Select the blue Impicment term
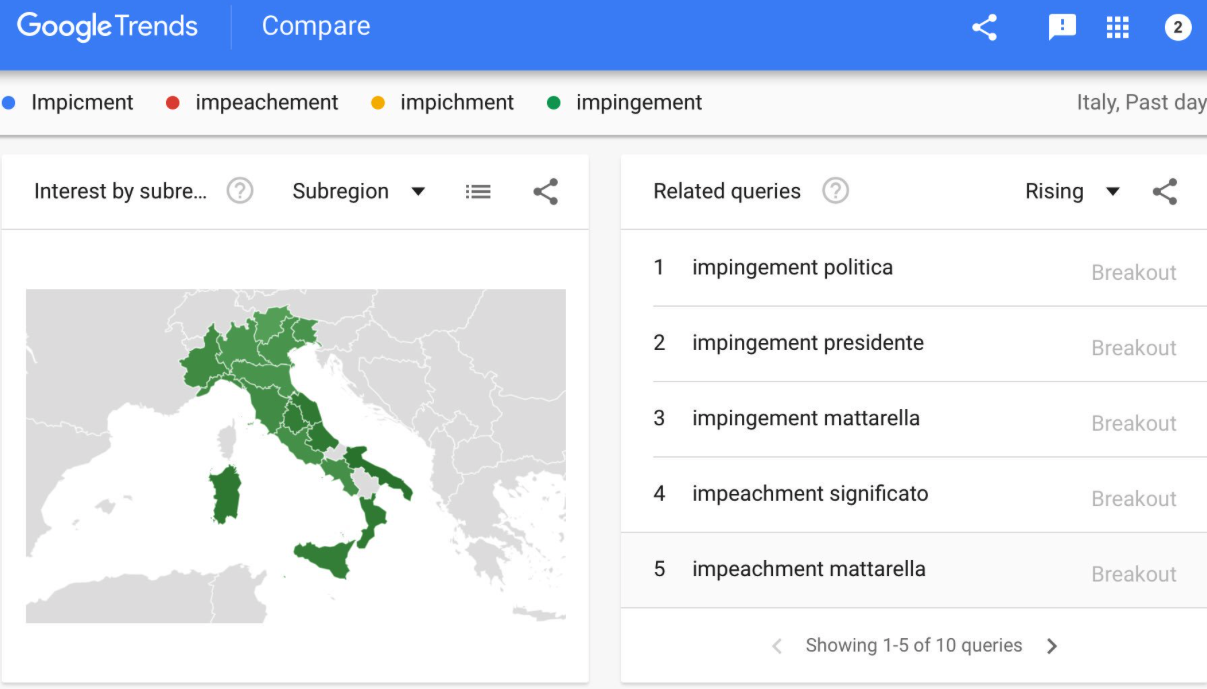The width and height of the screenshot is (1207, 689). (x=81, y=102)
